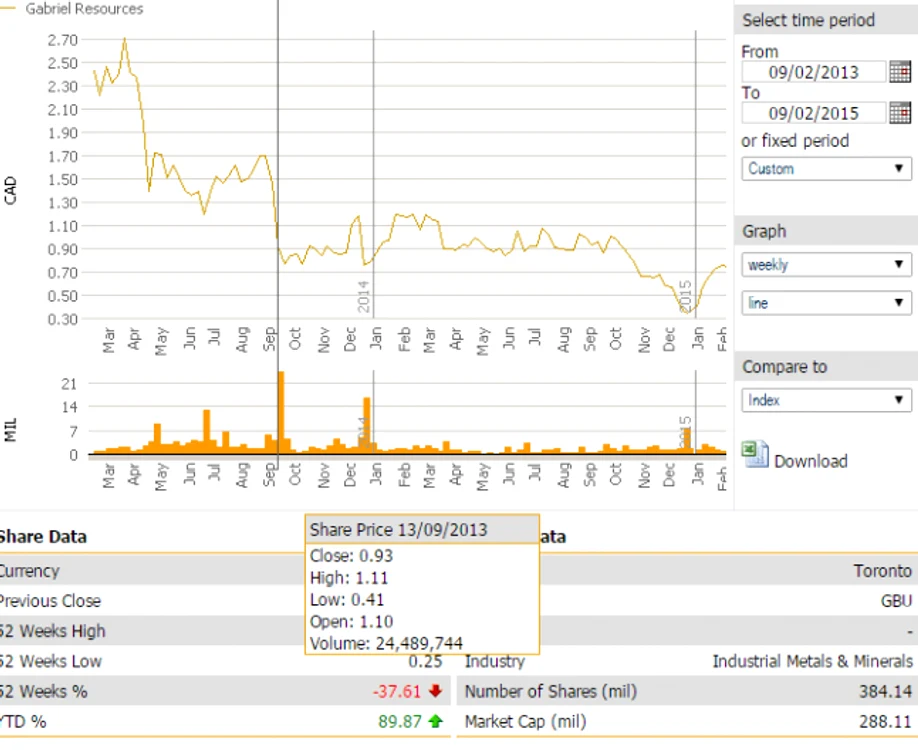
Task: Click the January 2014 volume spike bar
Action: tap(367, 424)
